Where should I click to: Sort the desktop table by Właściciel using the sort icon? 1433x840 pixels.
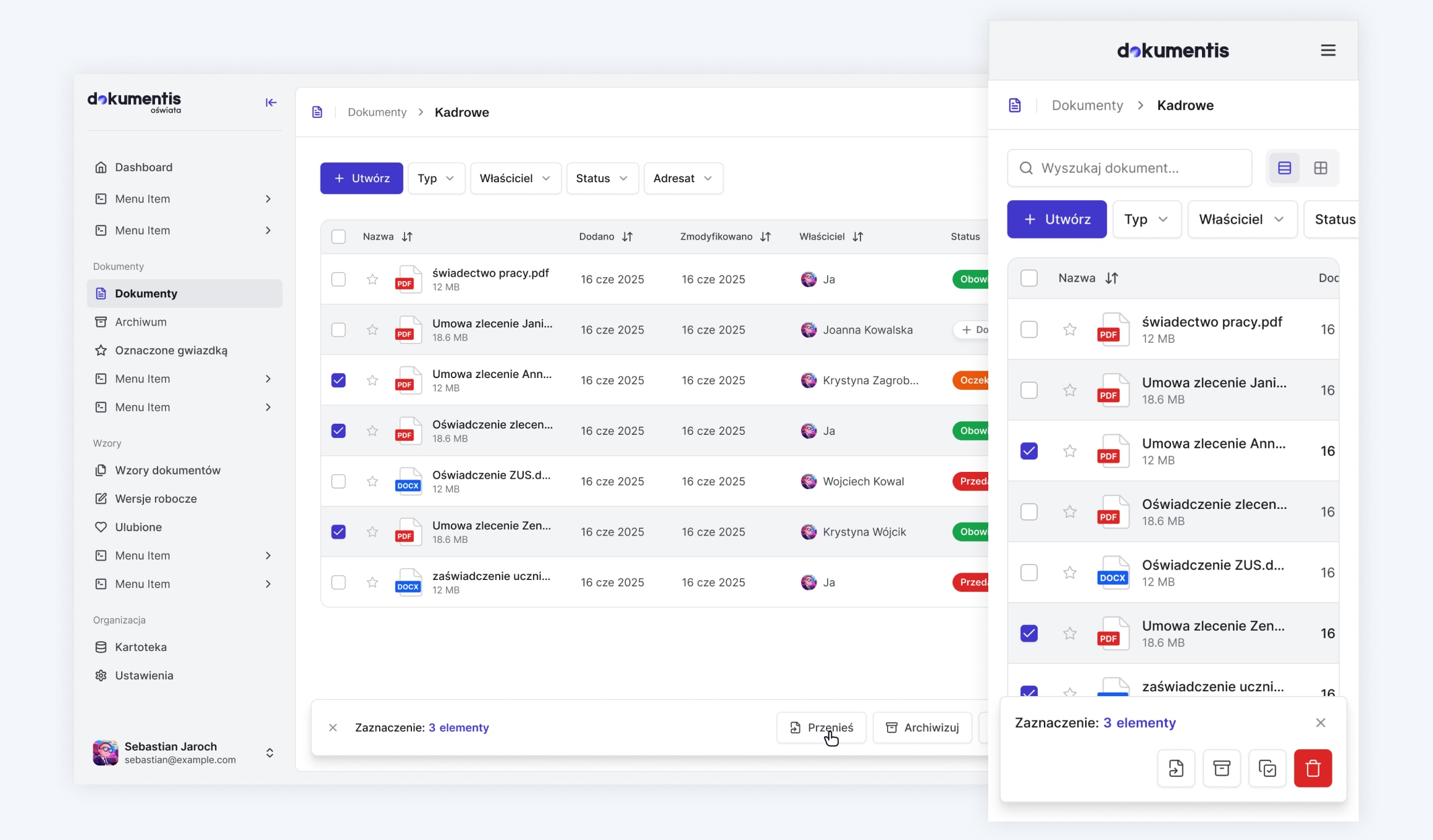click(858, 237)
